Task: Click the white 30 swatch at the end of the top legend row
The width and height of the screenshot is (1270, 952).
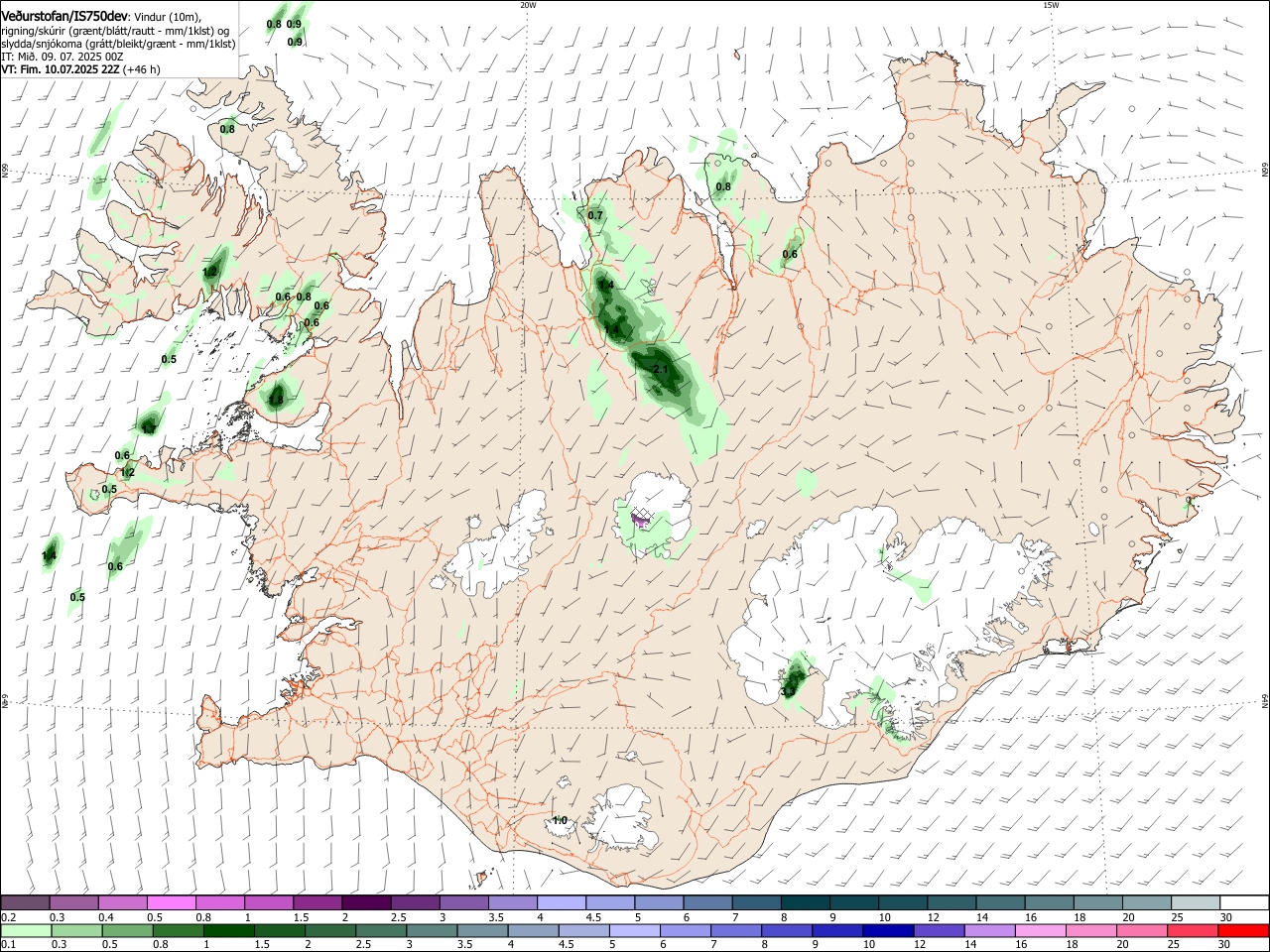Action: pyautogui.click(x=1244, y=903)
